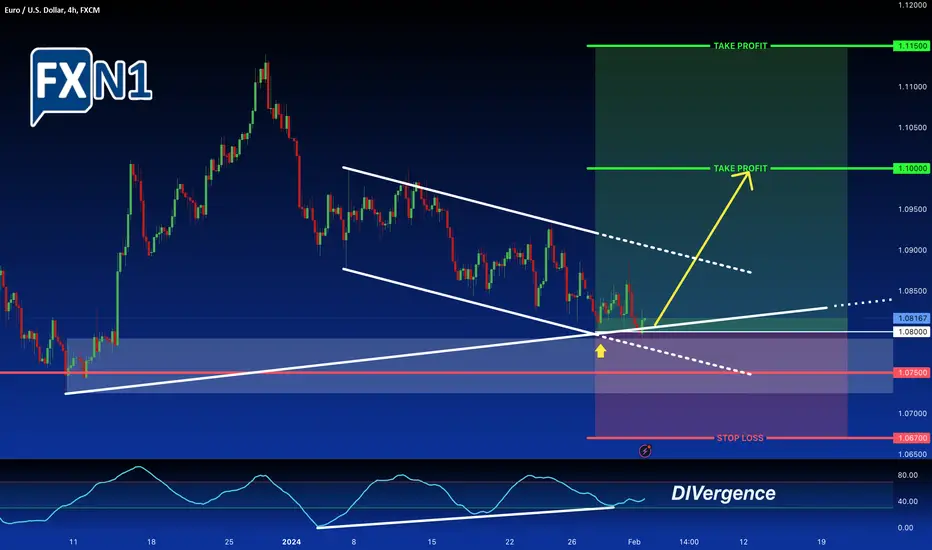Select the STOP LOSS label
This screenshot has height=550, width=932.
(739, 438)
